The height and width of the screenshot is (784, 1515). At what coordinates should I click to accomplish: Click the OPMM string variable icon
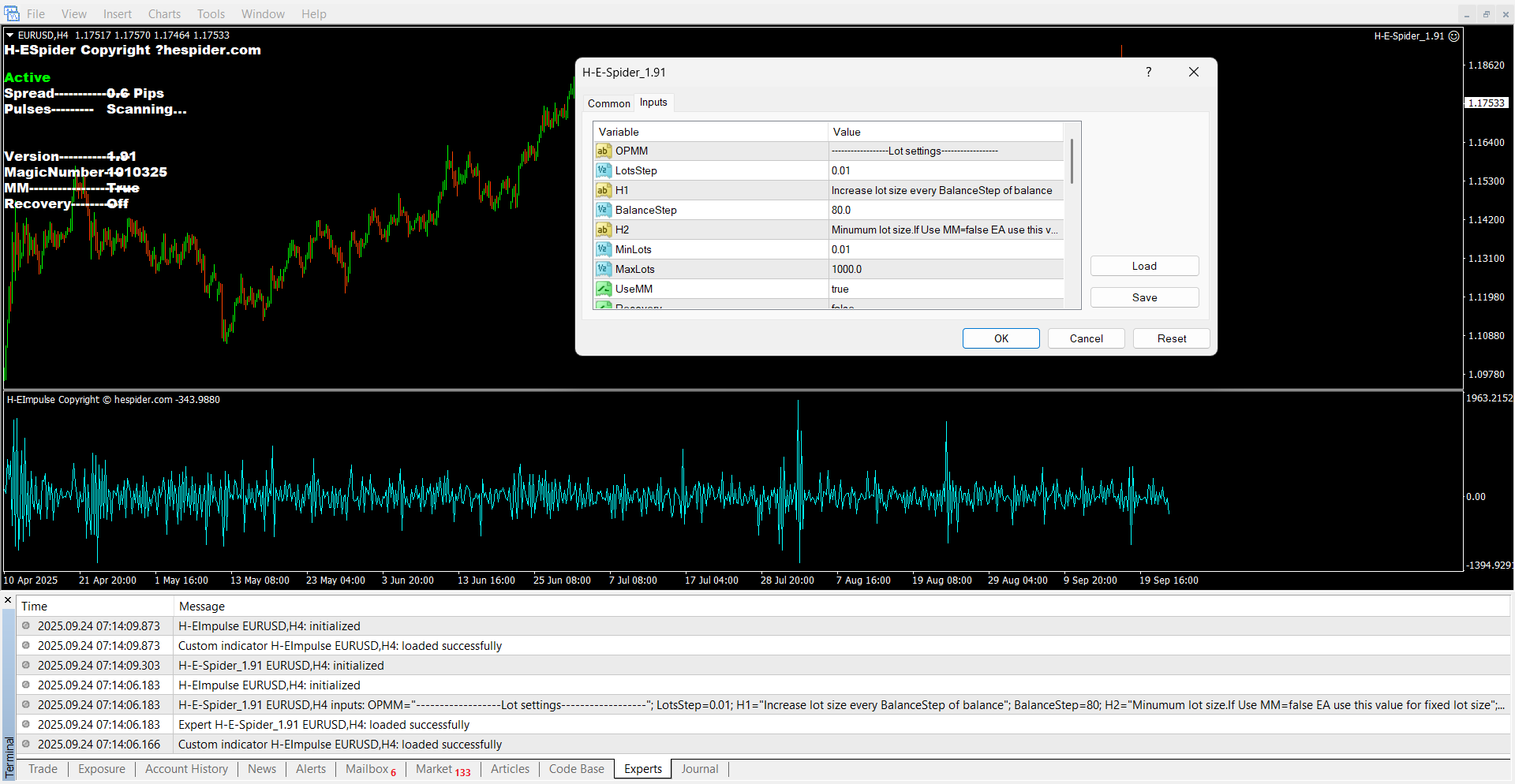pos(604,151)
